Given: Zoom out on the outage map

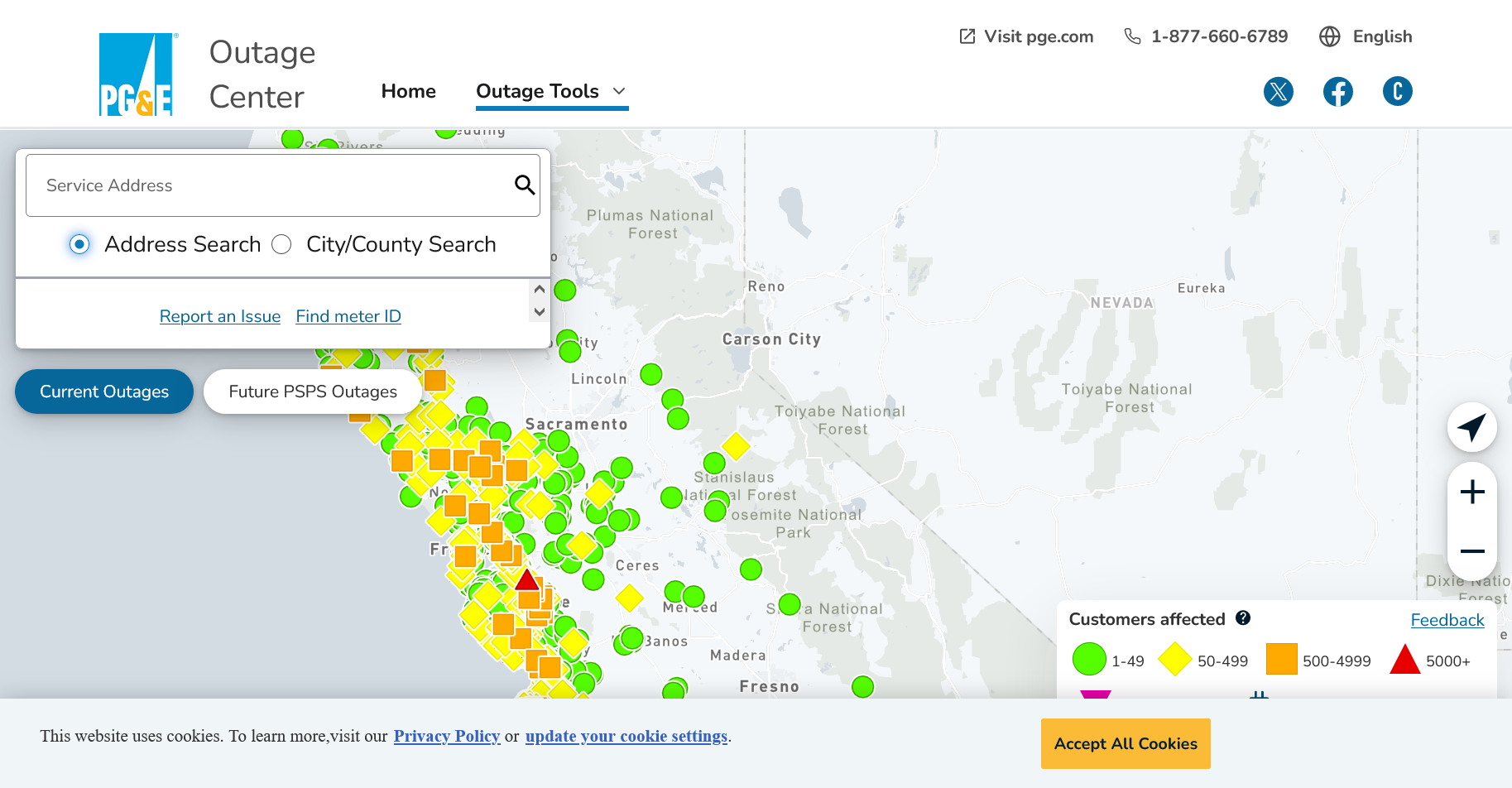Looking at the screenshot, I should pyautogui.click(x=1471, y=551).
